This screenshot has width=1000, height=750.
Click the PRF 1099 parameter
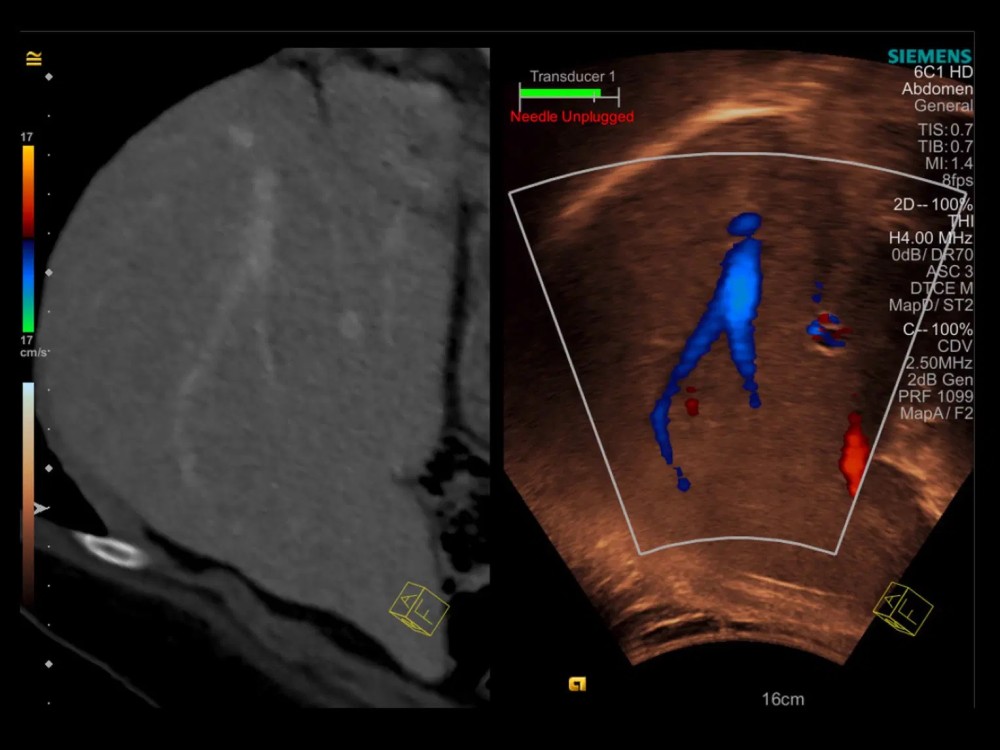935,397
